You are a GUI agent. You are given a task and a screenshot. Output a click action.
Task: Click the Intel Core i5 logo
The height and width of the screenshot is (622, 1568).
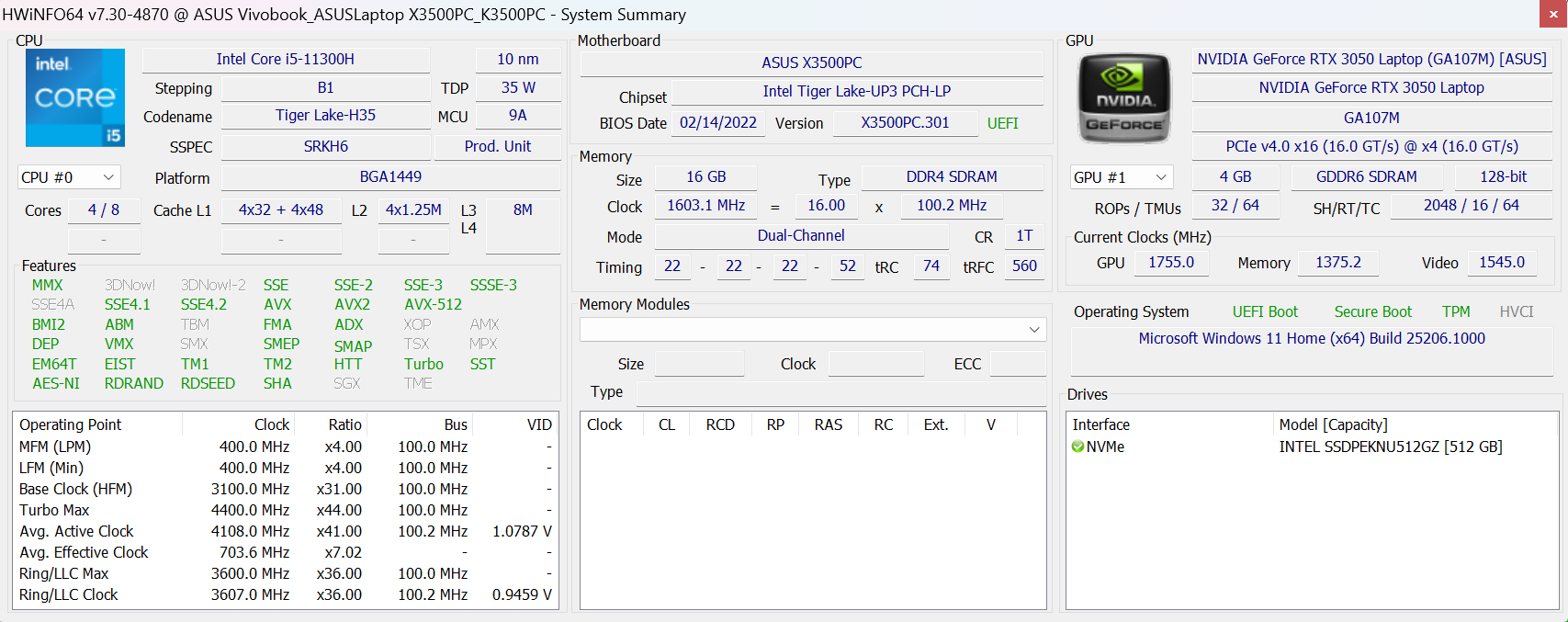click(75, 97)
